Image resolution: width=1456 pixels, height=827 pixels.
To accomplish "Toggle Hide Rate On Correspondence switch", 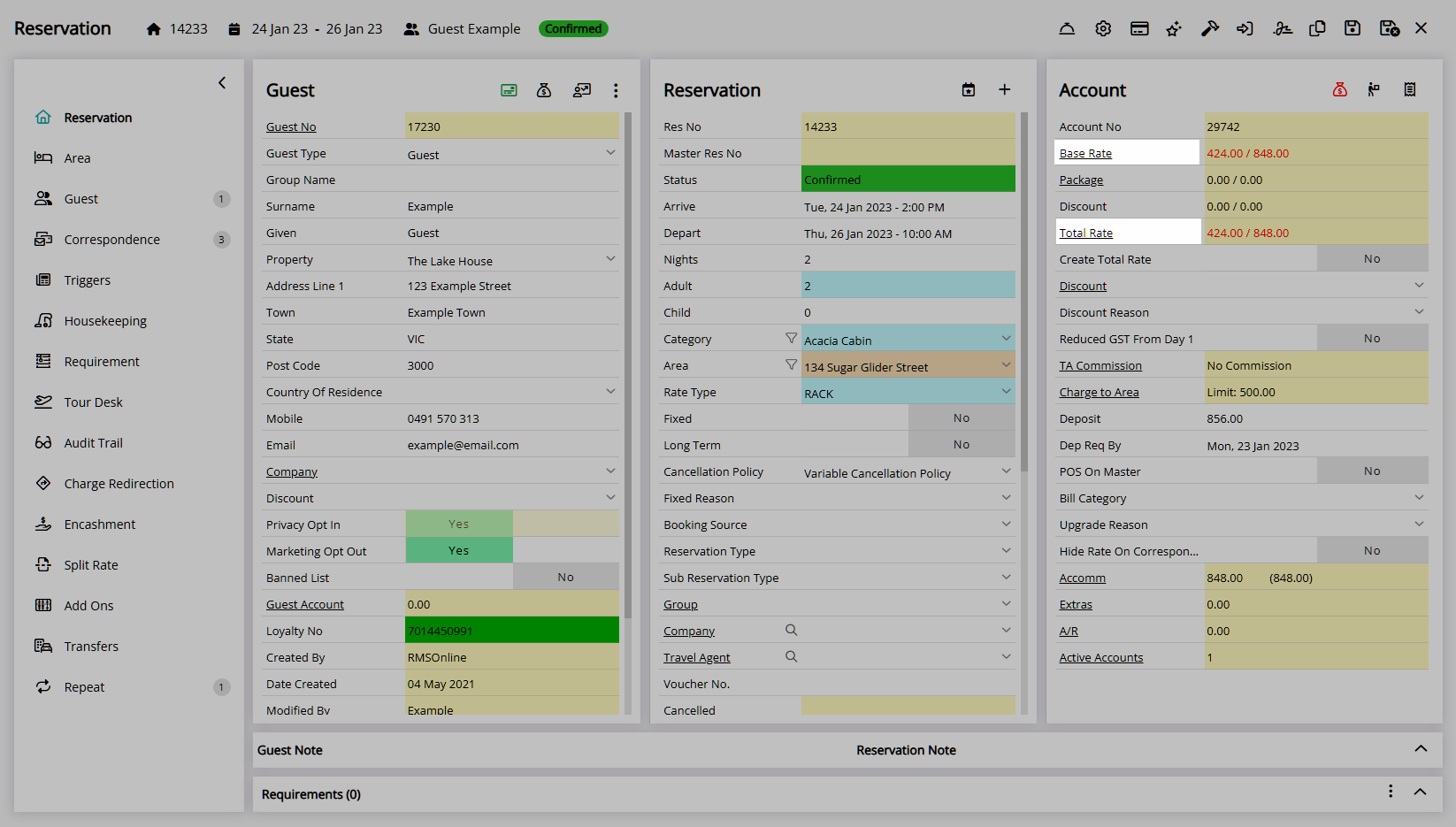I will pyautogui.click(x=1372, y=550).
